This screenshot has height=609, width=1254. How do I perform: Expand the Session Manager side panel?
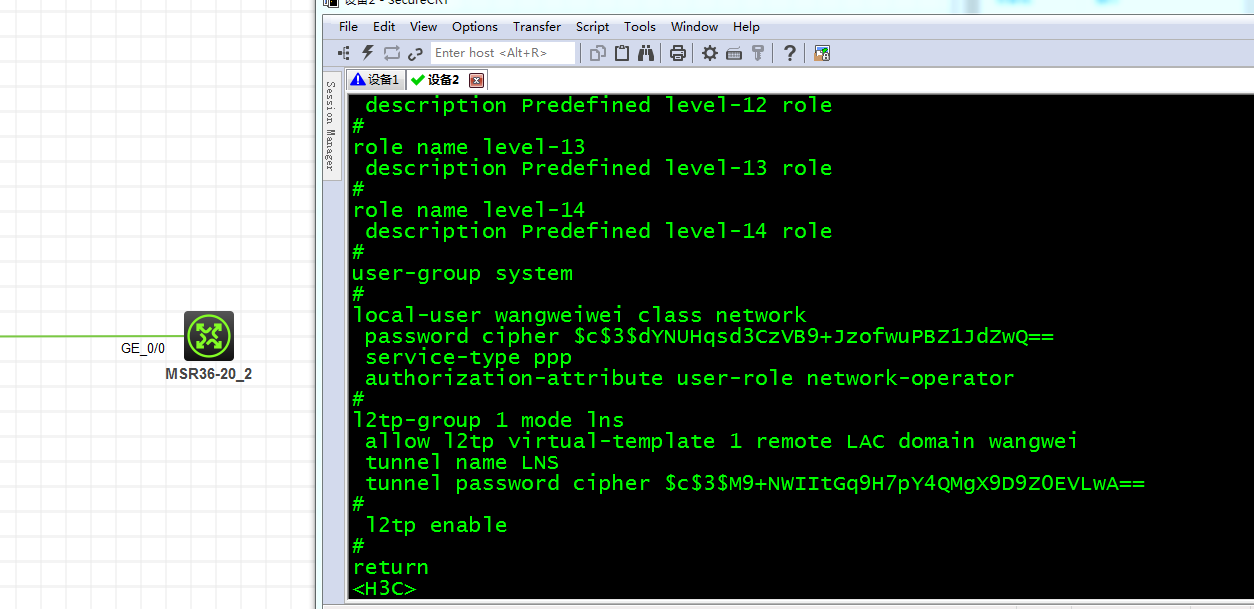click(x=331, y=125)
